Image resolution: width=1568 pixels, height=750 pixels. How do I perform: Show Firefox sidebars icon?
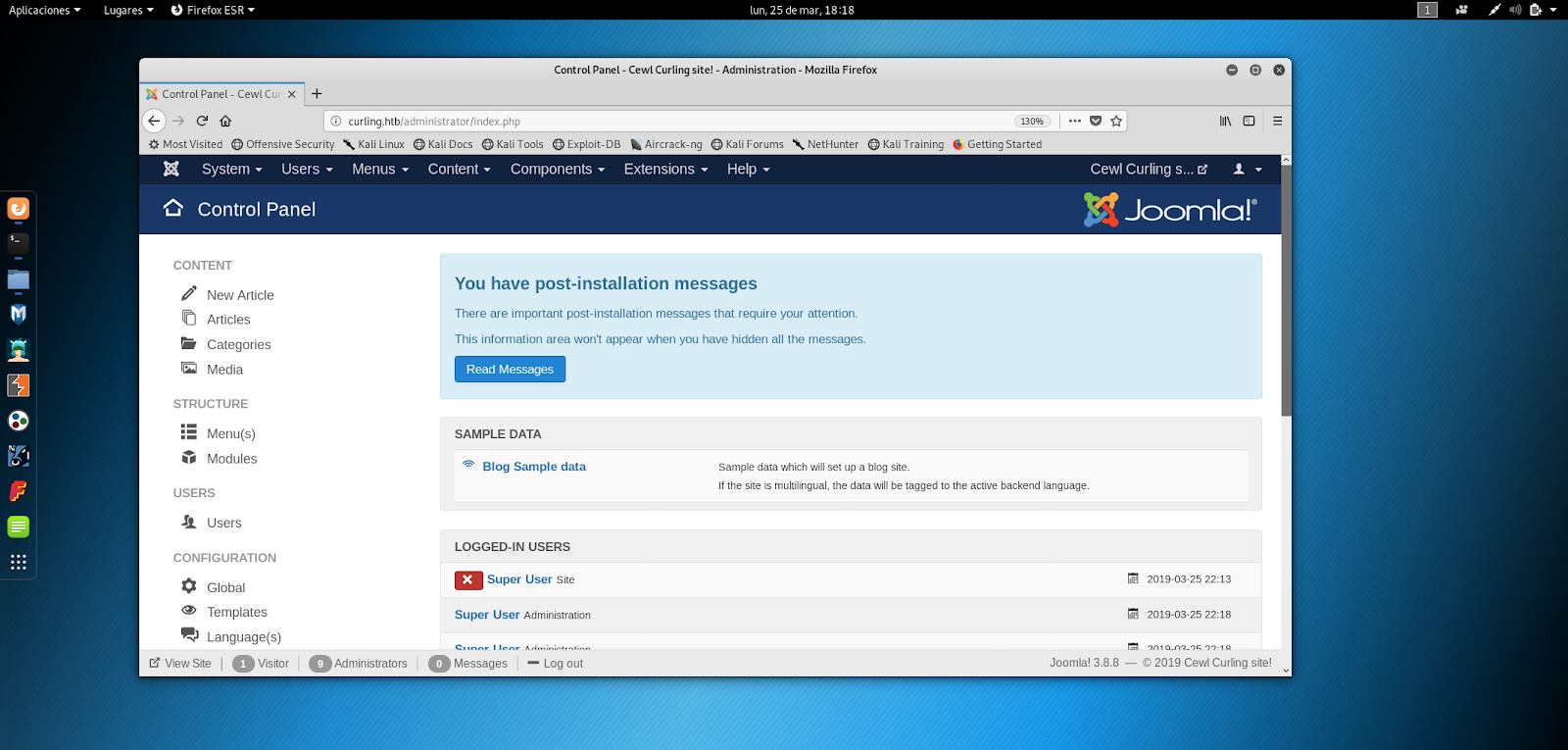[x=1249, y=121]
